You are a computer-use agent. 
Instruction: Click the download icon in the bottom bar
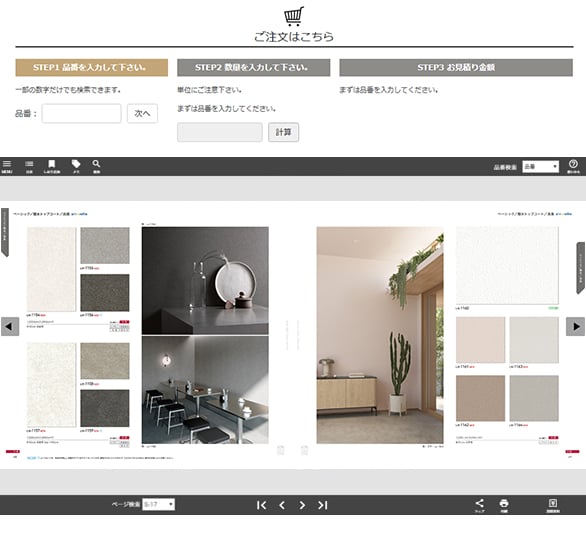tap(553, 505)
